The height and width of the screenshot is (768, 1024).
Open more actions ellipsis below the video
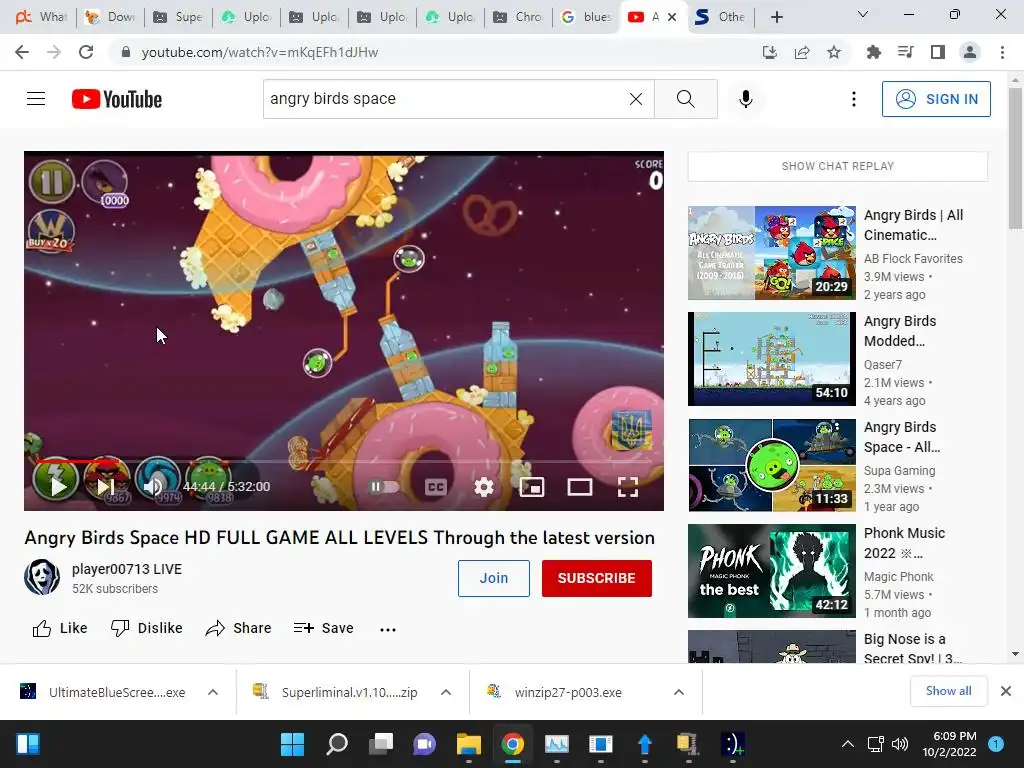(x=388, y=630)
